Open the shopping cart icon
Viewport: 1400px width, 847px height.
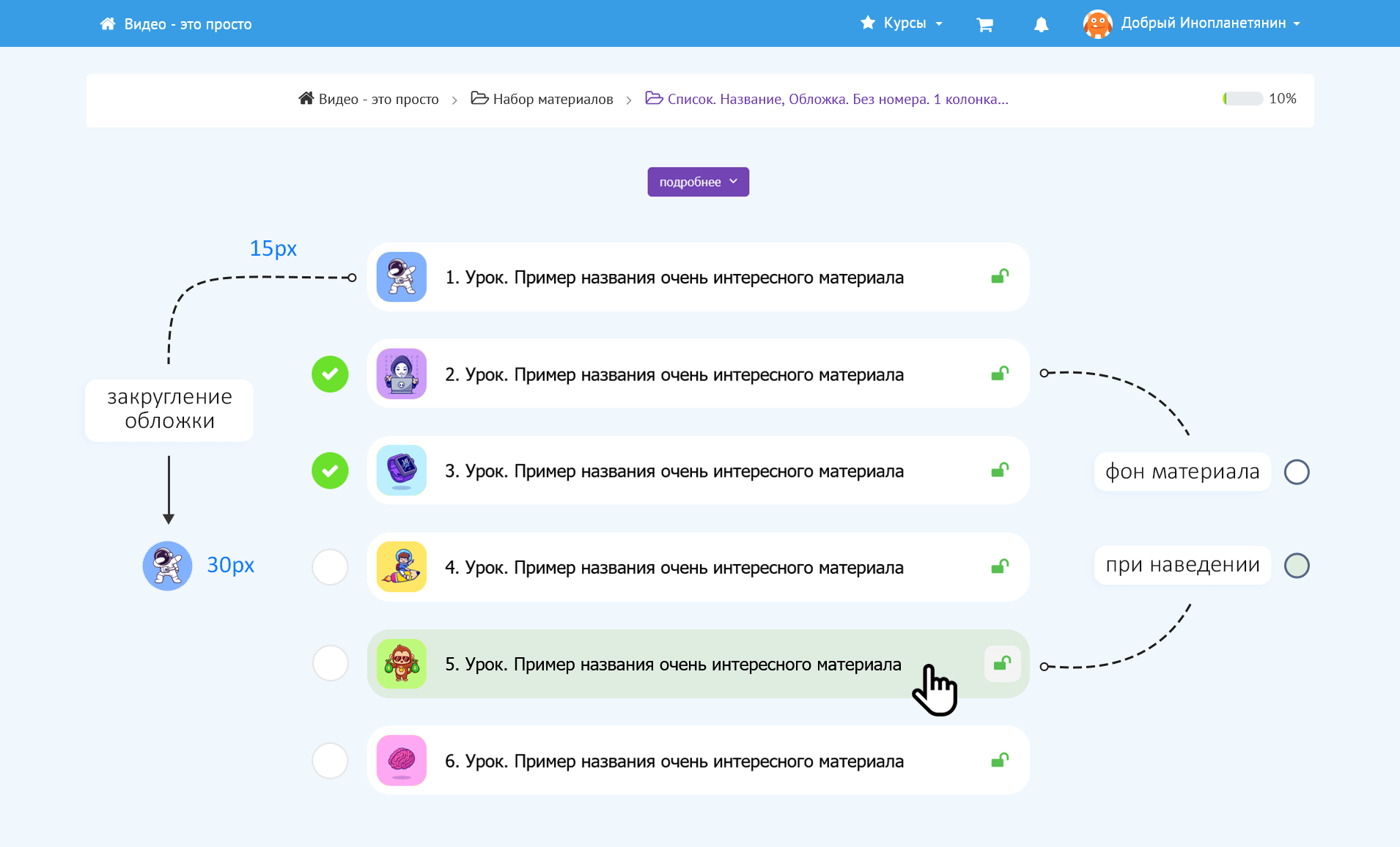point(984,24)
